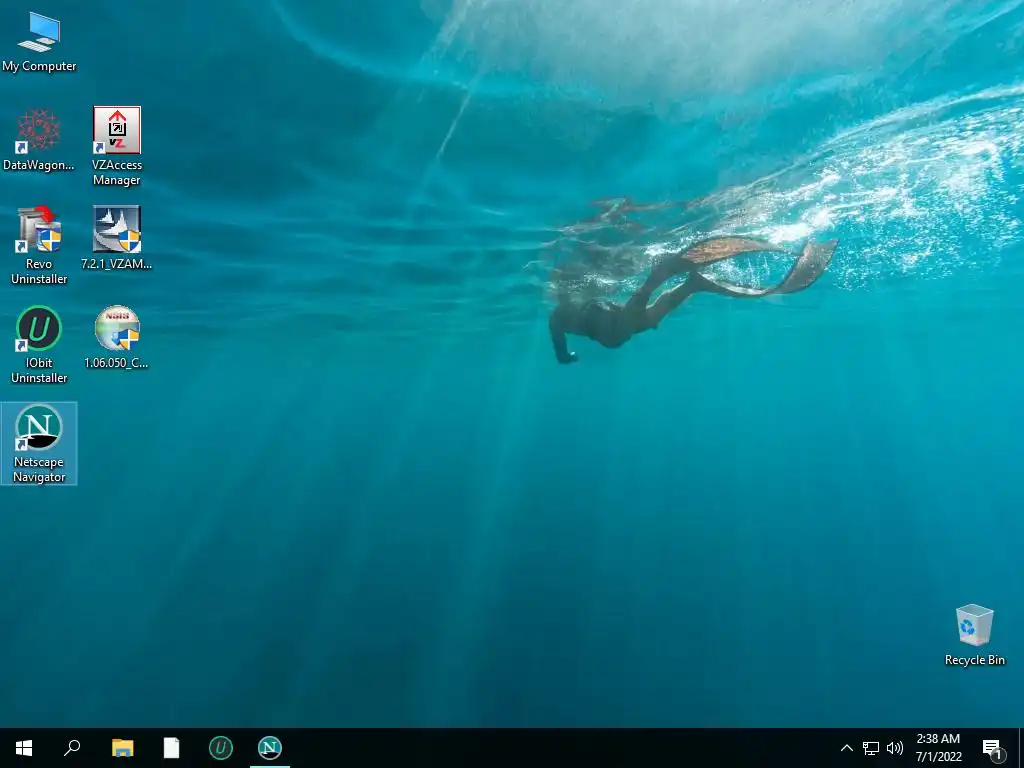Select the Netscape Navigator desktop shortcut
Image resolution: width=1024 pixels, height=768 pixels.
click(x=39, y=443)
